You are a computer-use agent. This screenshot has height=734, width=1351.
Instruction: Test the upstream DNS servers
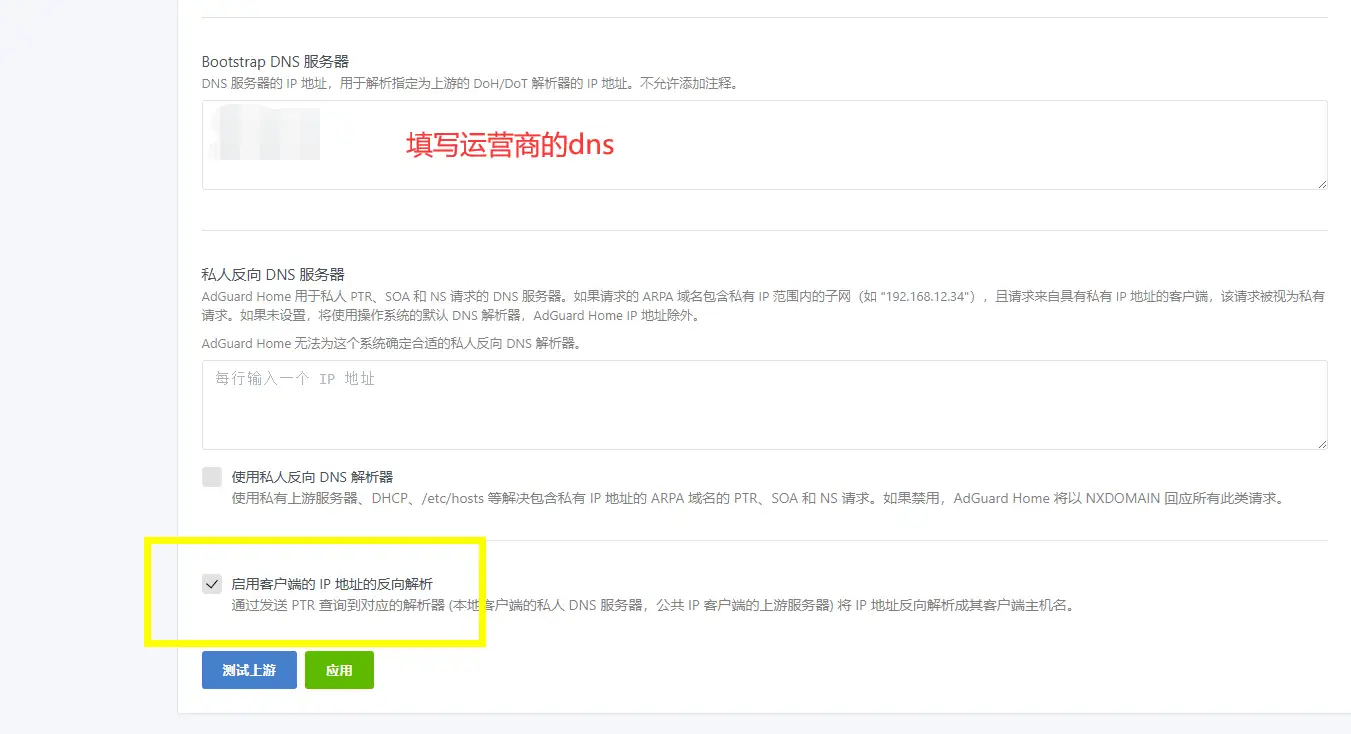click(248, 670)
